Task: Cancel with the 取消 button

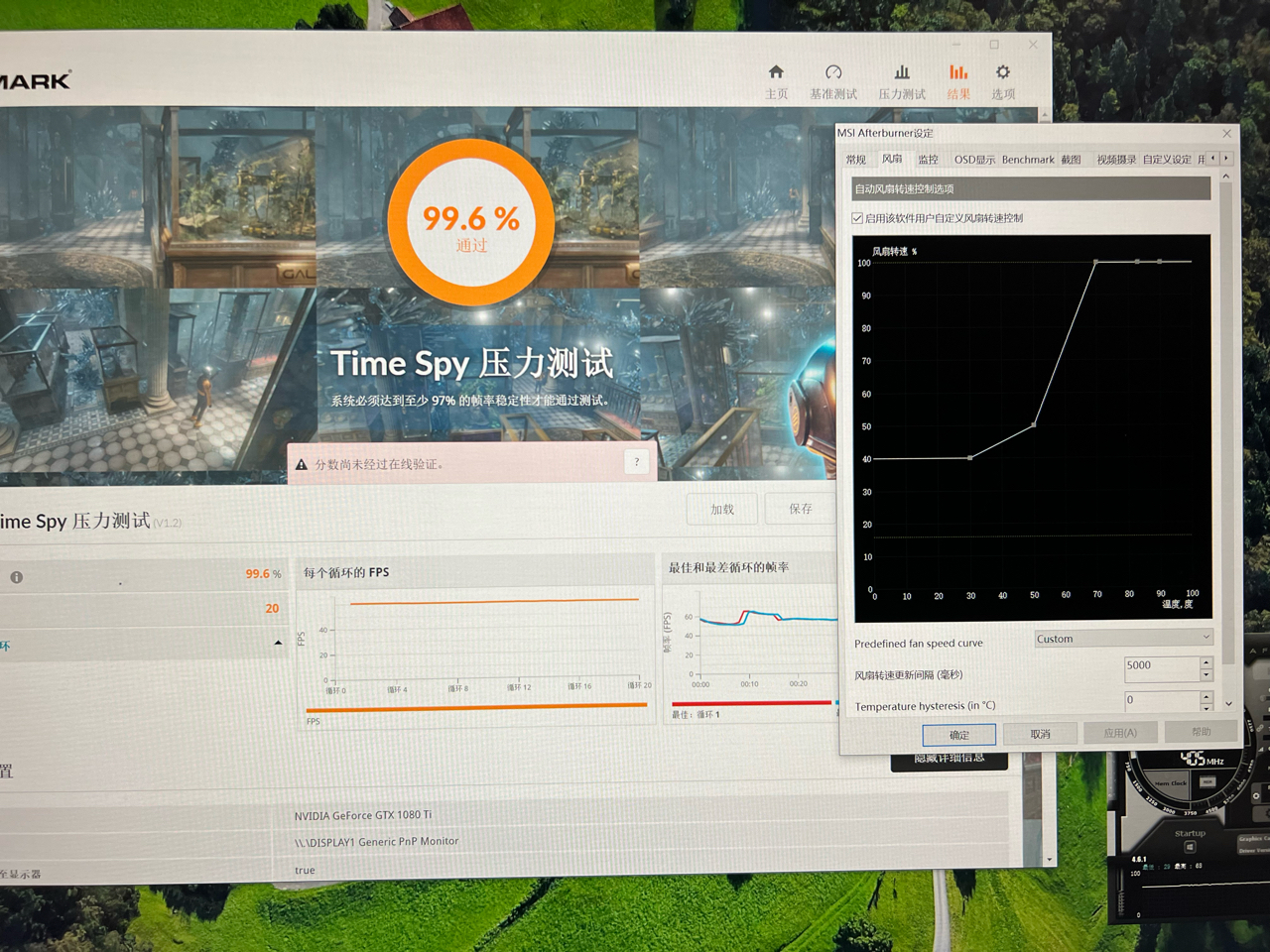Action: pyautogui.click(x=1040, y=734)
